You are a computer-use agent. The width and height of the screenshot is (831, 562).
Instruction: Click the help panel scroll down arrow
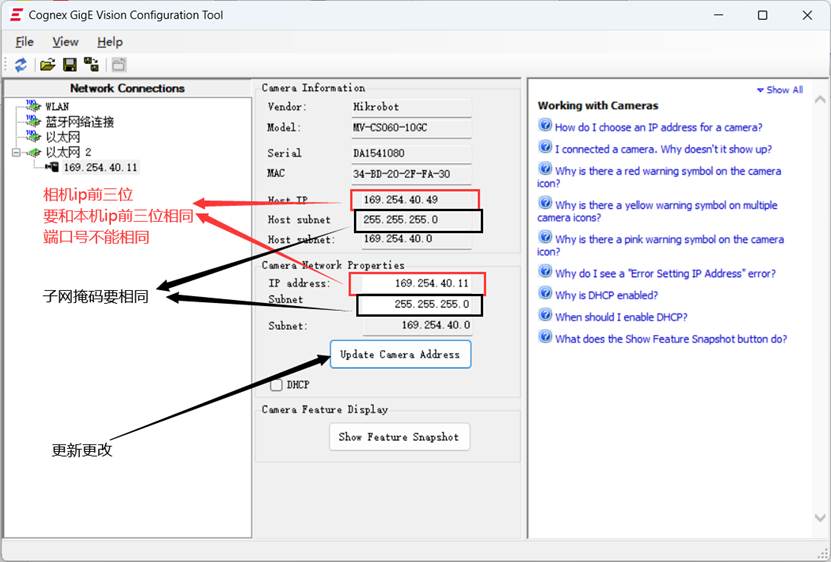[x=820, y=518]
